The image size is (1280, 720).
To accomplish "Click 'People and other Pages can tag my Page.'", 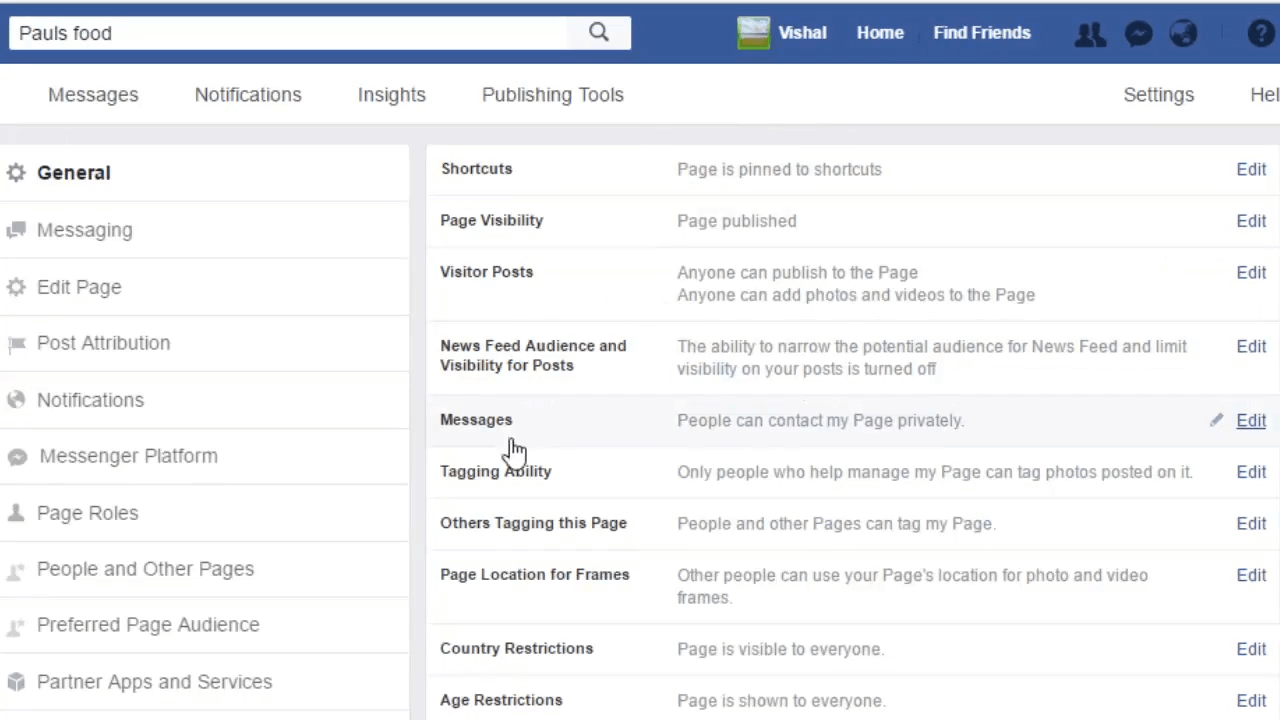I will (836, 524).
